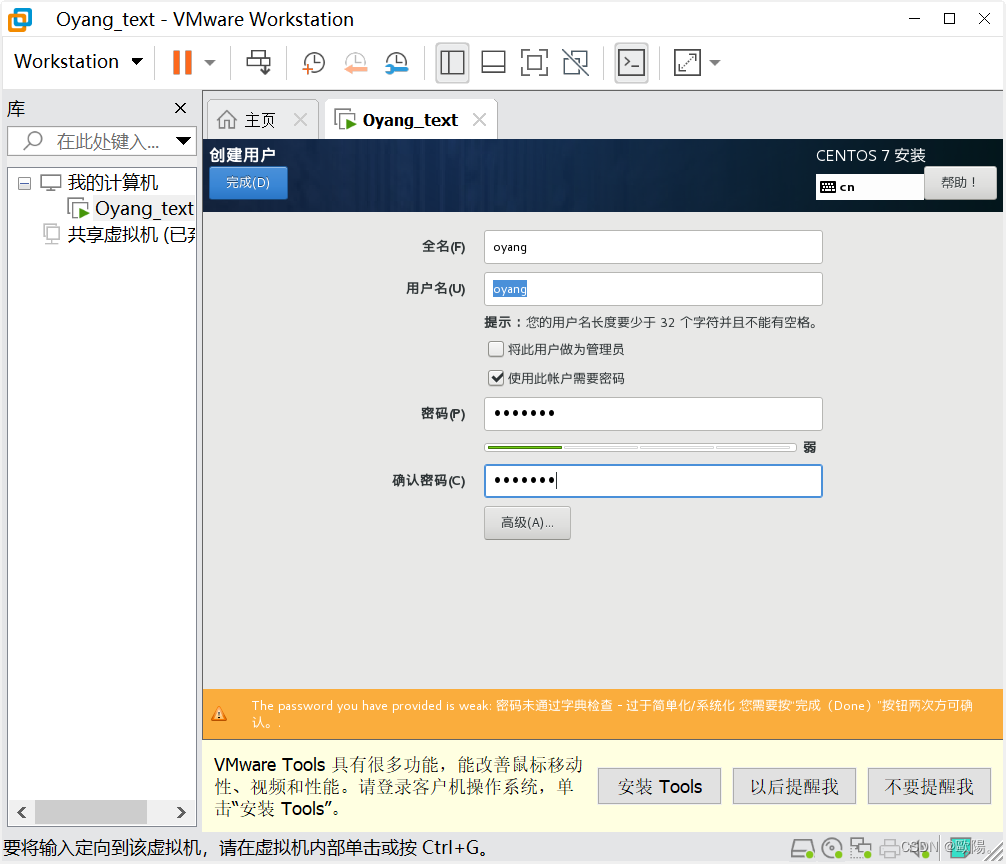
Task: Close the Oyang_text tab
Action: click(479, 119)
